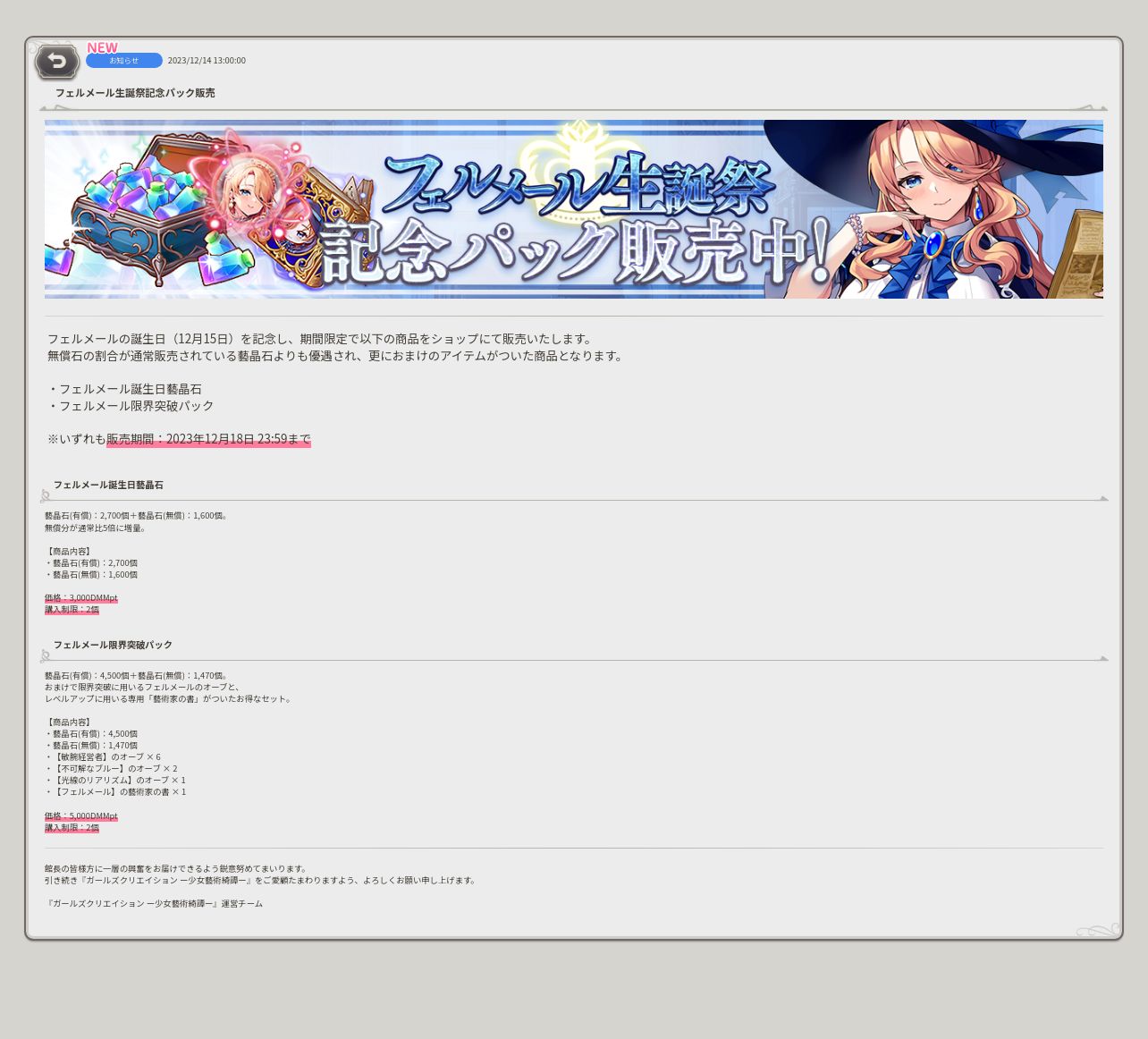Screen dimensions: 1148x1039
Task: Click the bullet ・フェルメール限界突破パック
Action: point(131,406)
